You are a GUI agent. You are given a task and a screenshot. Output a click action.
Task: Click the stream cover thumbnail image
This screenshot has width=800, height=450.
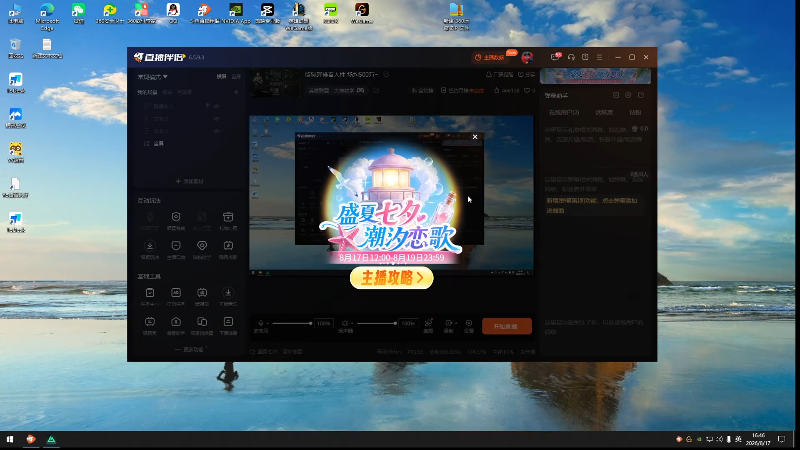pos(276,82)
